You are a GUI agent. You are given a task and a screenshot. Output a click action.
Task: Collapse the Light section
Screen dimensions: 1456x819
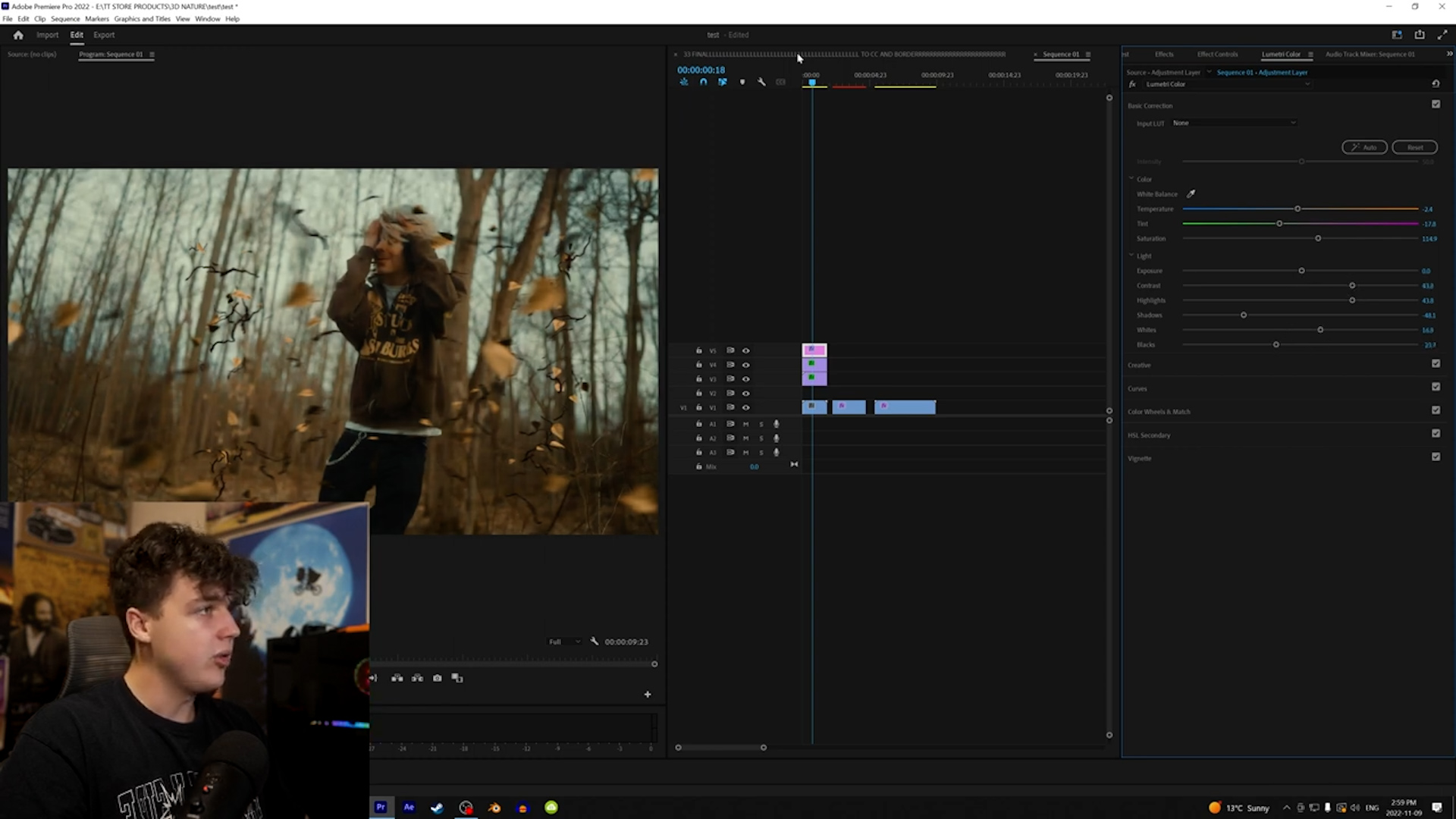1131,256
